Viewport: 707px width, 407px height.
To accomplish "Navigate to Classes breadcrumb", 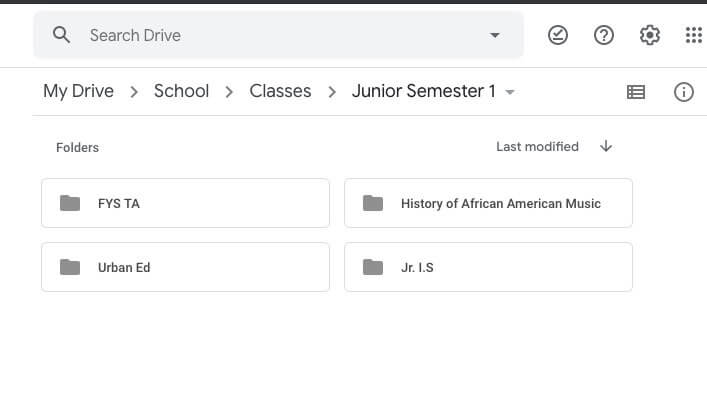I will (280, 91).
